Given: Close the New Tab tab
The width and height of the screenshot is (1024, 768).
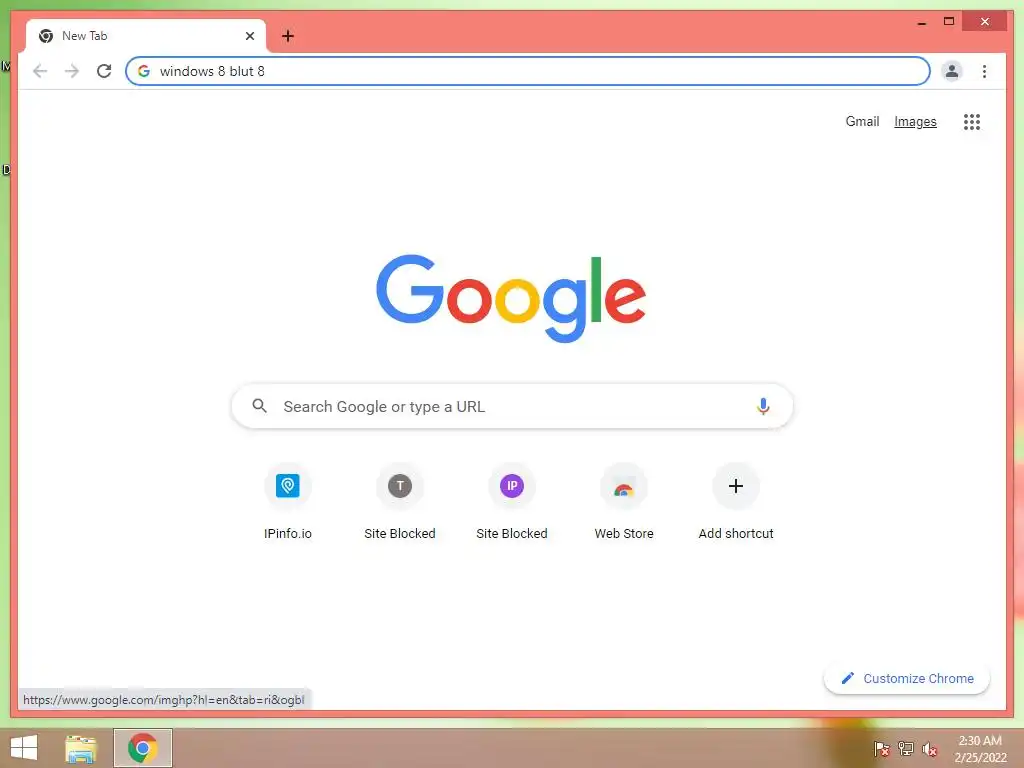Looking at the screenshot, I should (x=249, y=36).
